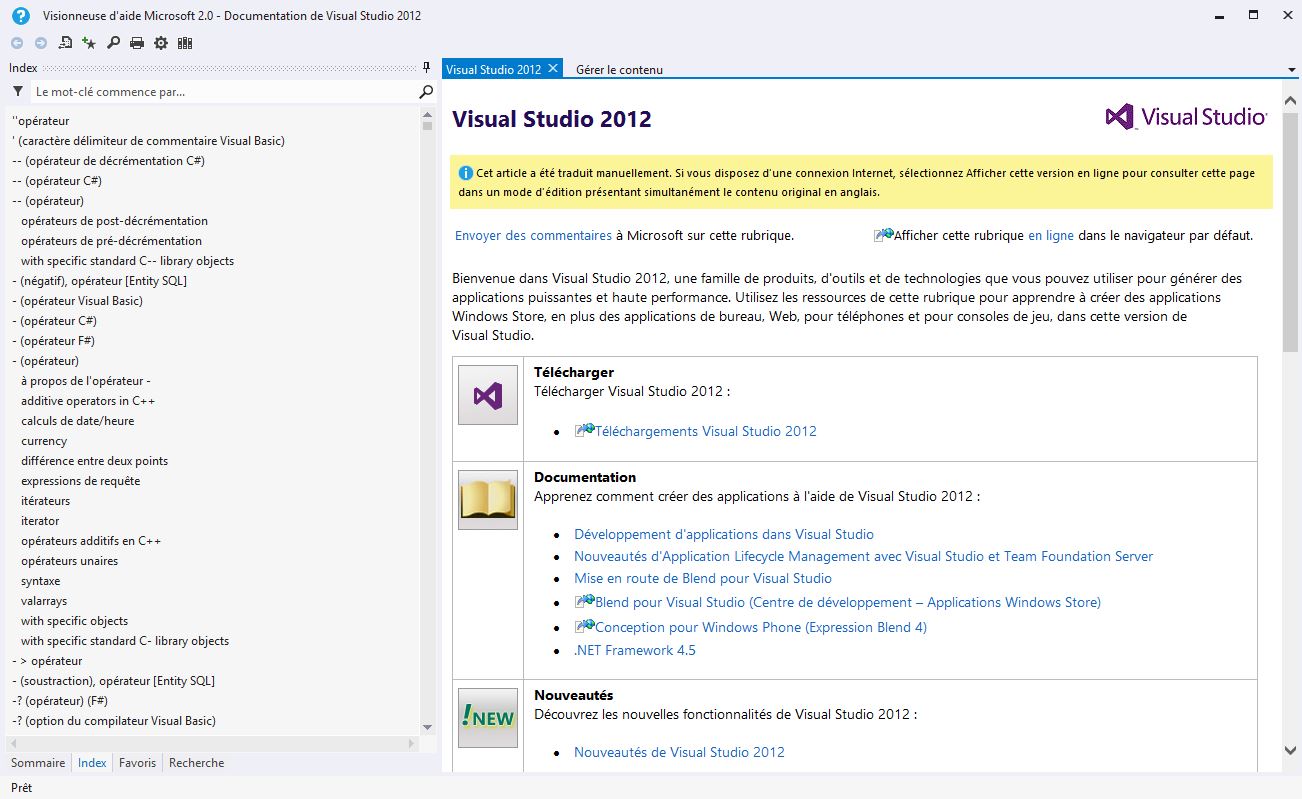This screenshot has height=799, width=1302.
Task: Click the book thumbnail in Documentation
Action: [488, 500]
